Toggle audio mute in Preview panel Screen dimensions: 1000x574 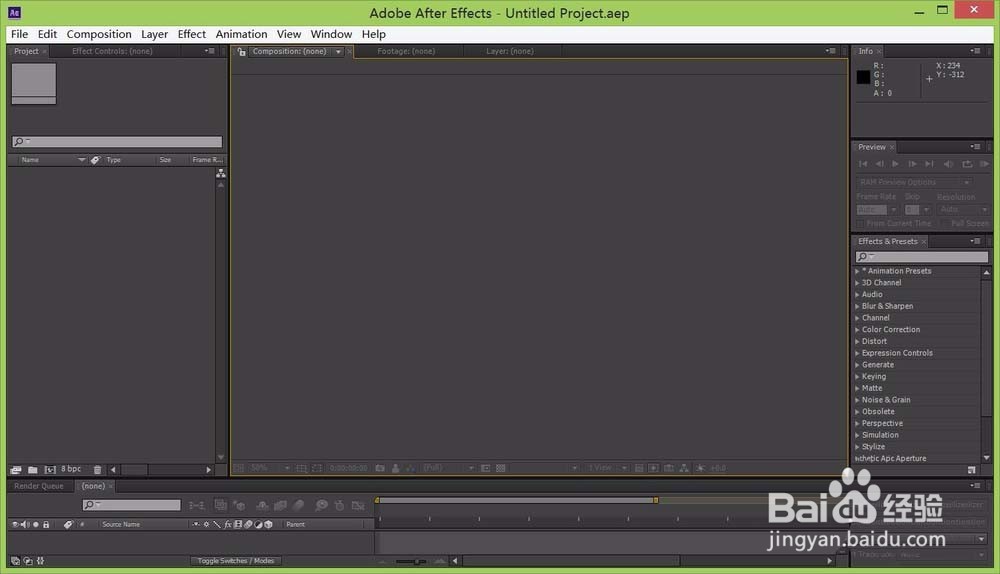coord(948,164)
